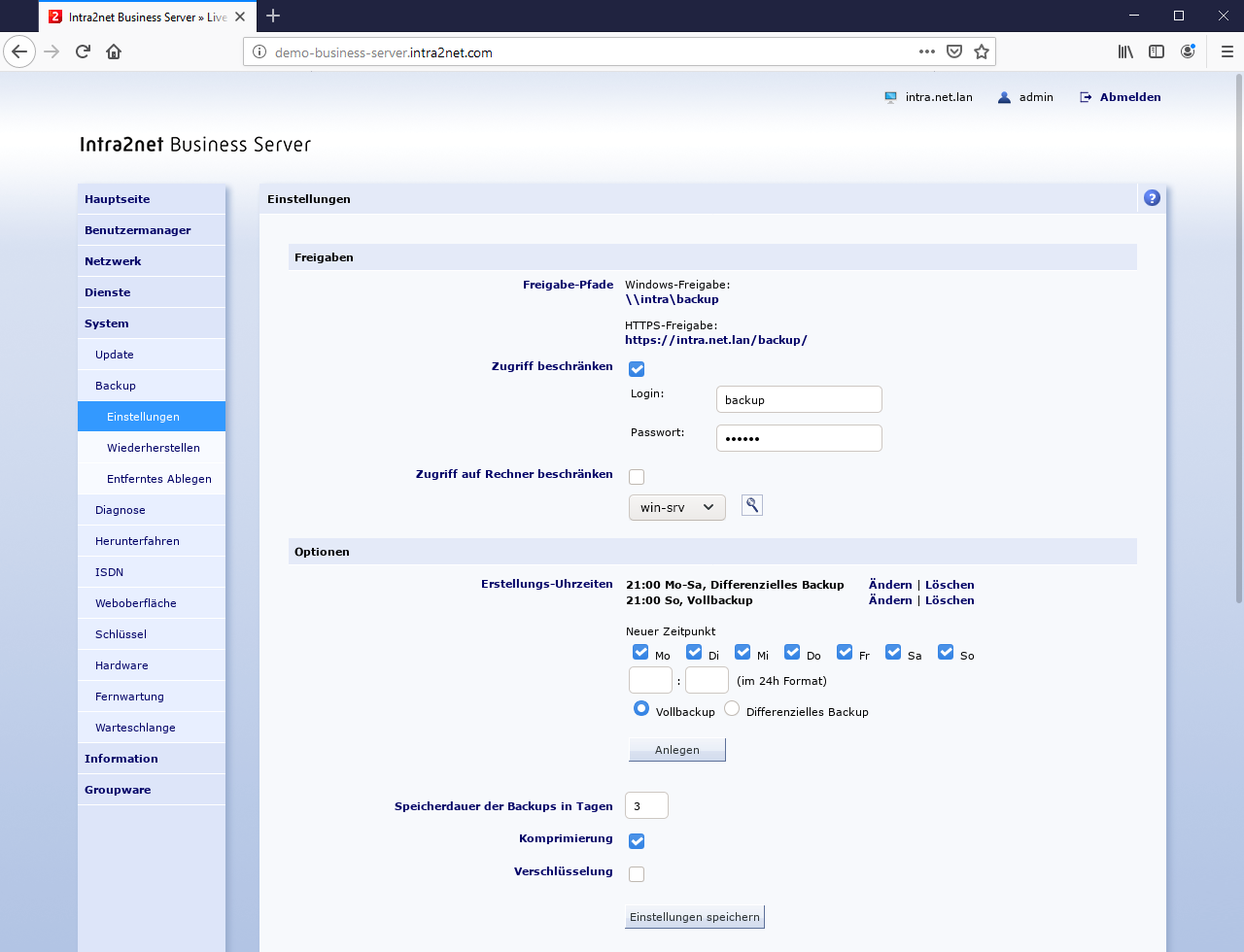Disable the Komprimierung checkbox
Screen dimensions: 1244x952
tap(637, 841)
